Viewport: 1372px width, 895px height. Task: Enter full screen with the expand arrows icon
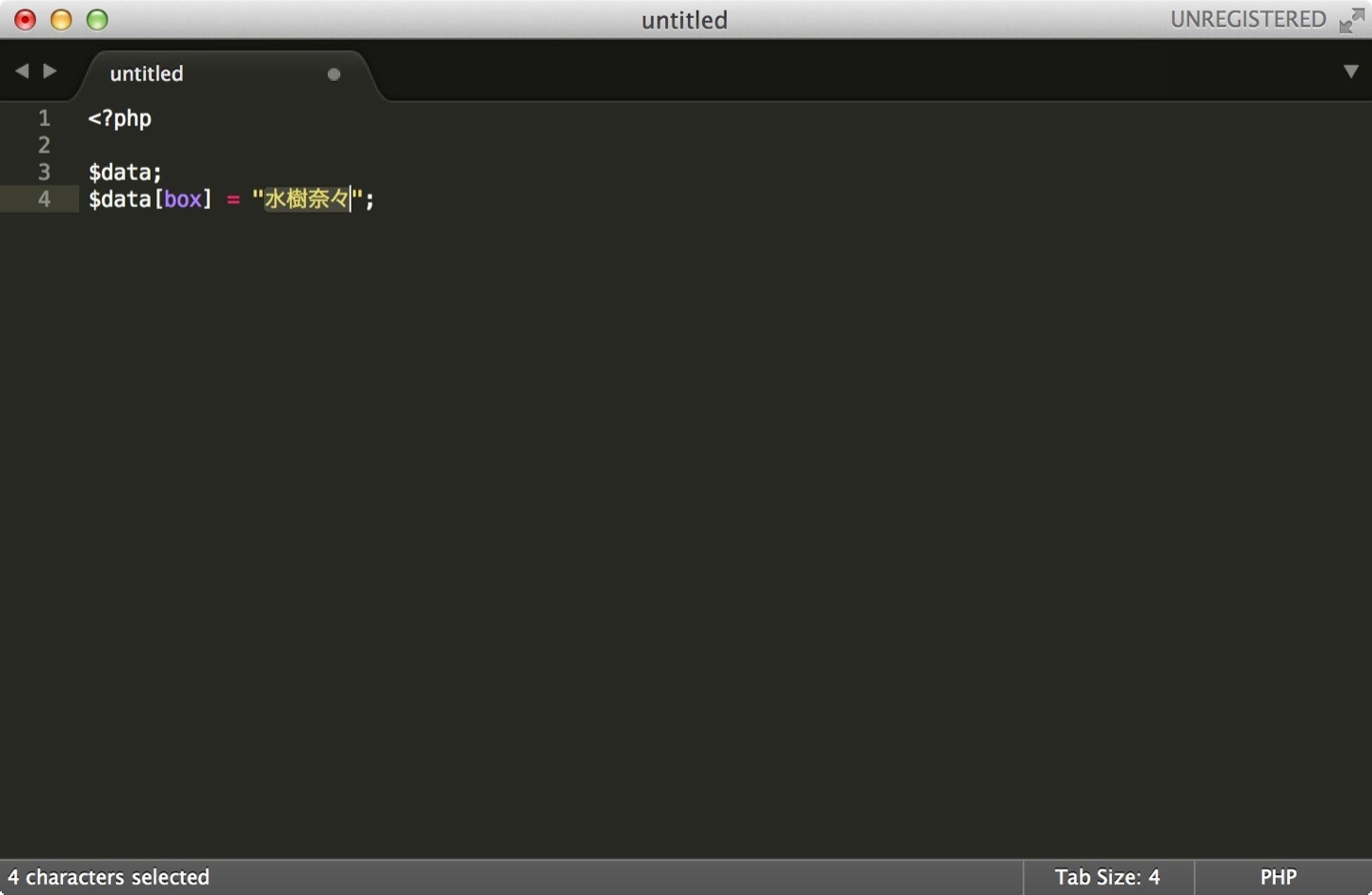click(1352, 20)
